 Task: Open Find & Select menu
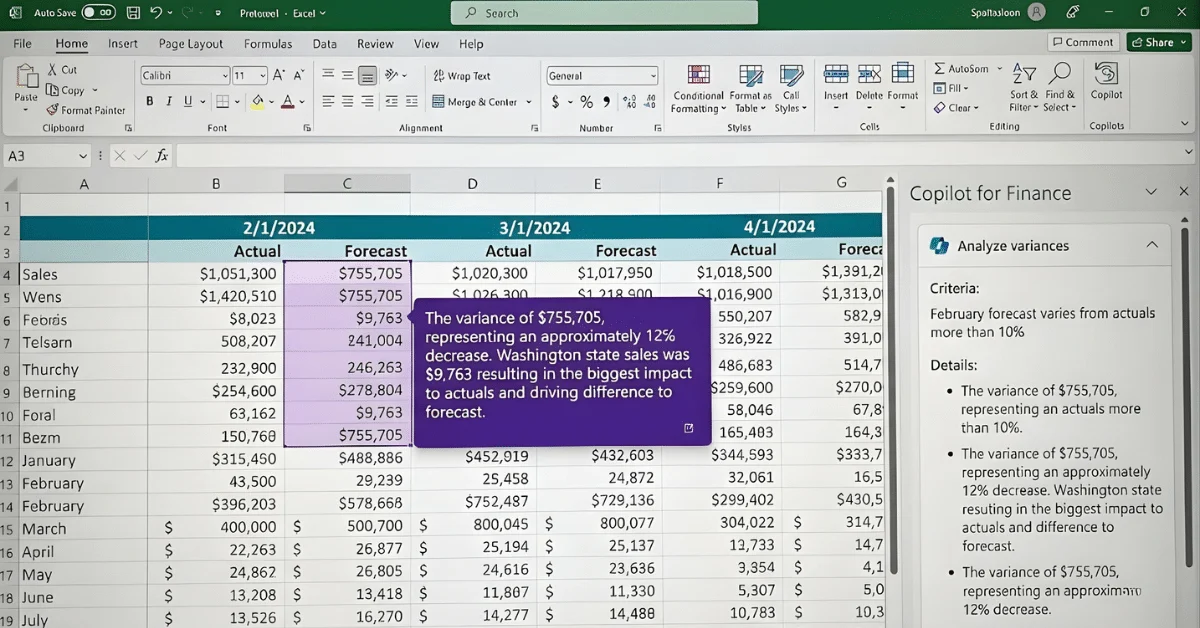tap(1060, 88)
